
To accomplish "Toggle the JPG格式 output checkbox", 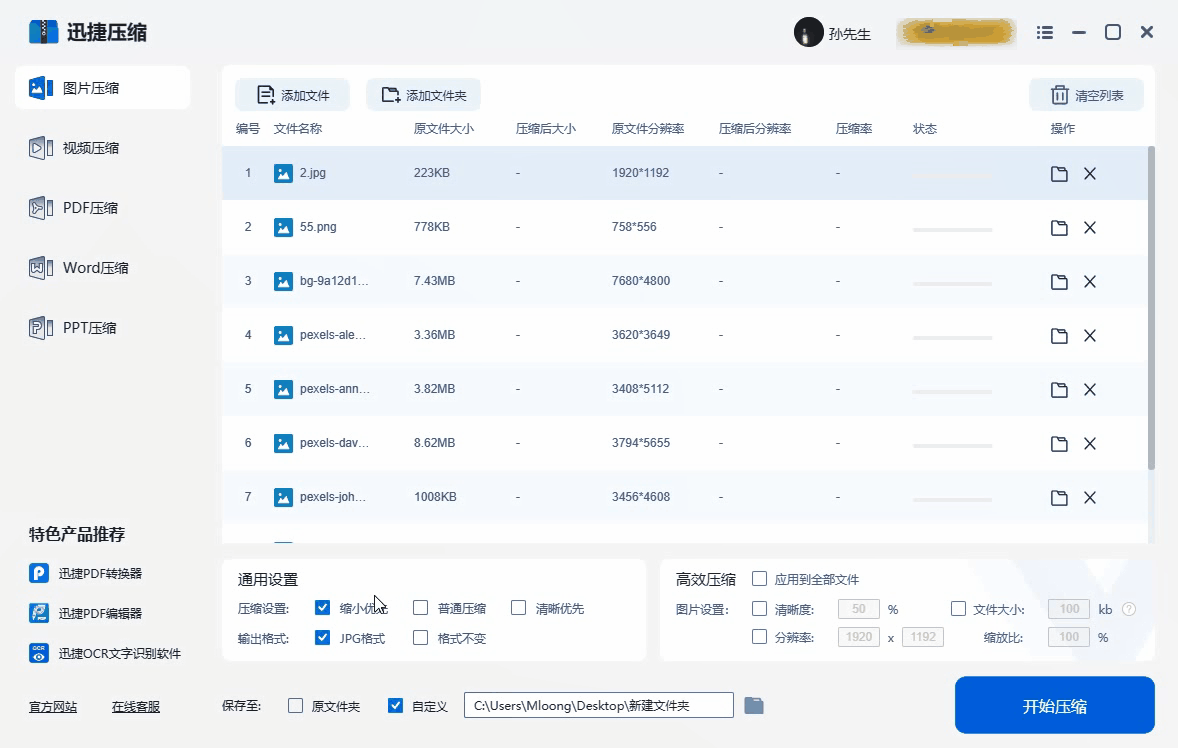I will pyautogui.click(x=322, y=638).
